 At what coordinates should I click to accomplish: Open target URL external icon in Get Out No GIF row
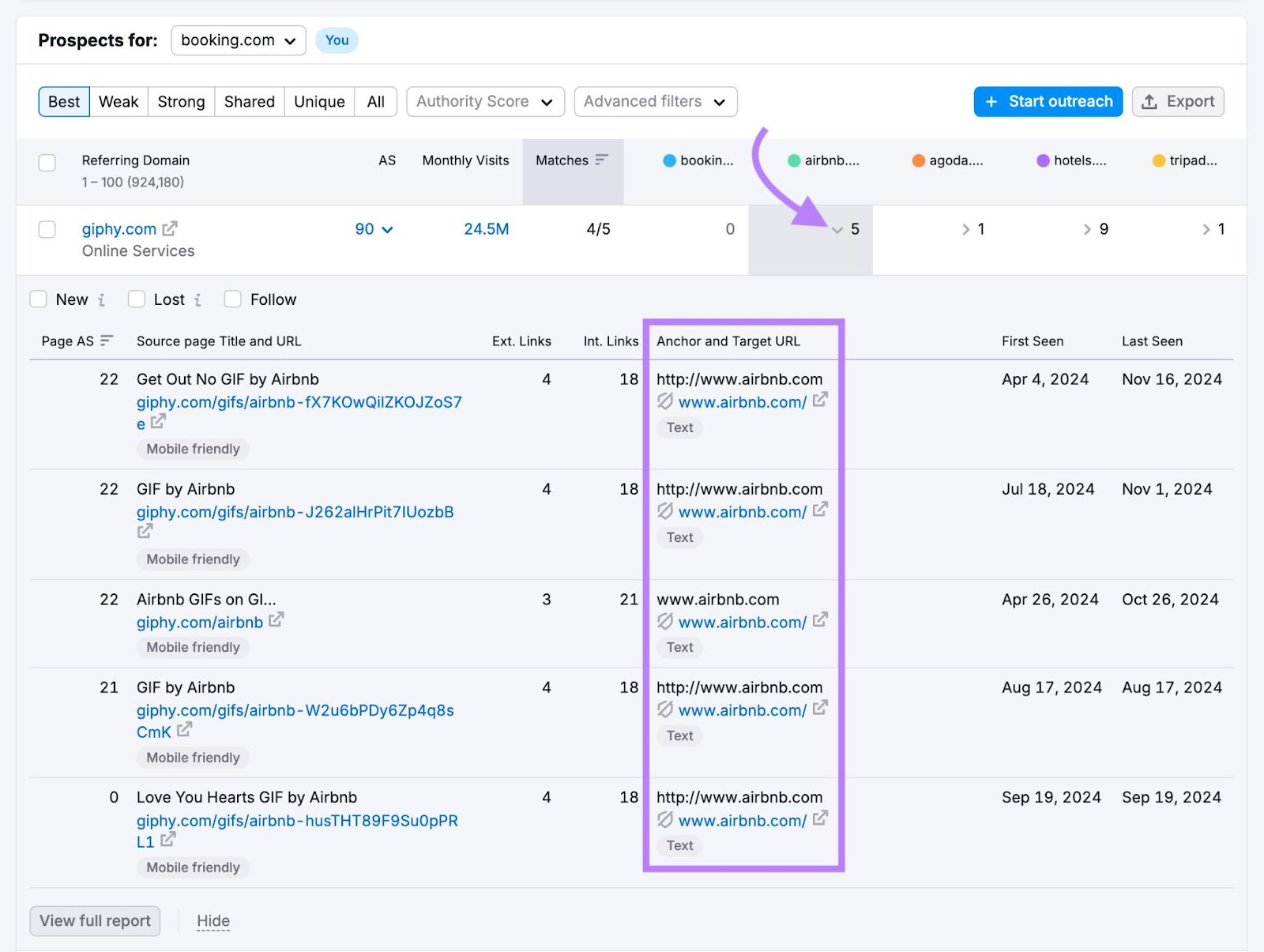pyautogui.click(x=820, y=400)
